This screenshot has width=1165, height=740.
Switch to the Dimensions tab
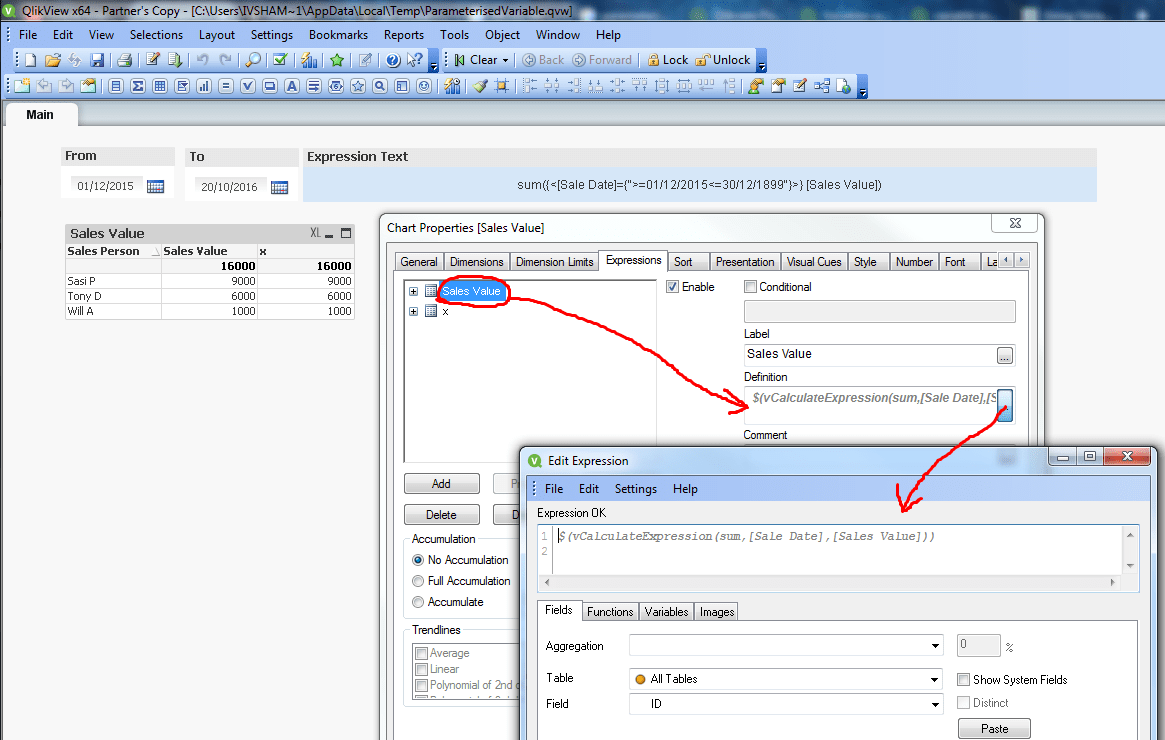(476, 262)
